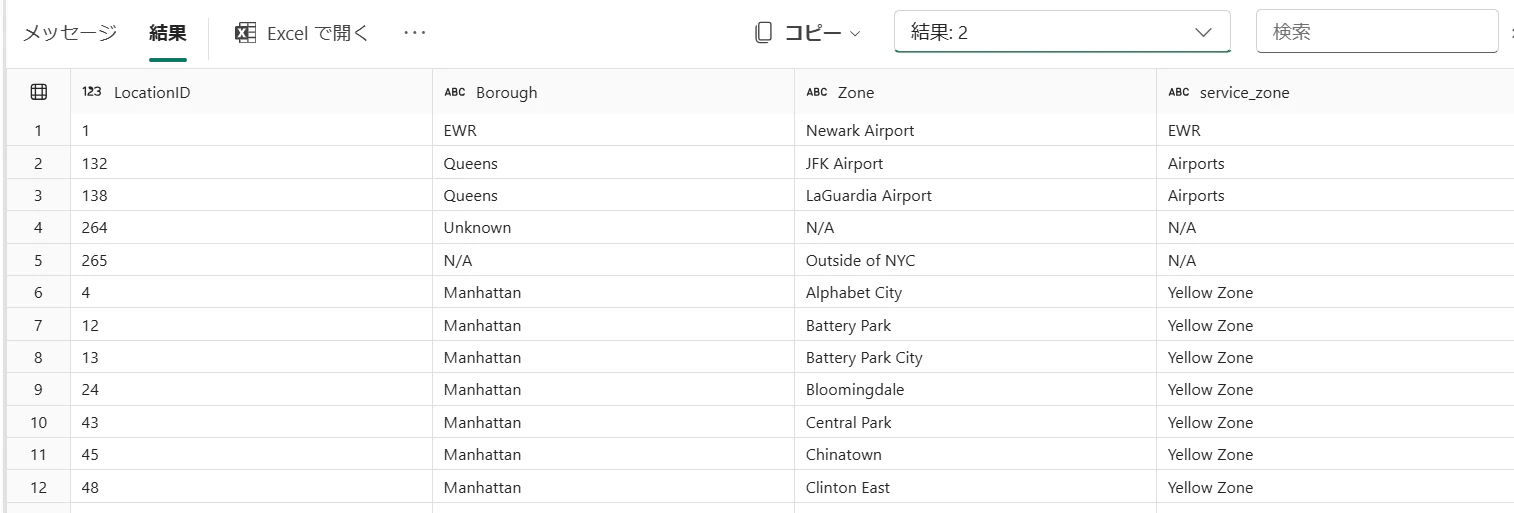The image size is (1514, 513).
Task: Select the 結果 tab
Action: 168,33
